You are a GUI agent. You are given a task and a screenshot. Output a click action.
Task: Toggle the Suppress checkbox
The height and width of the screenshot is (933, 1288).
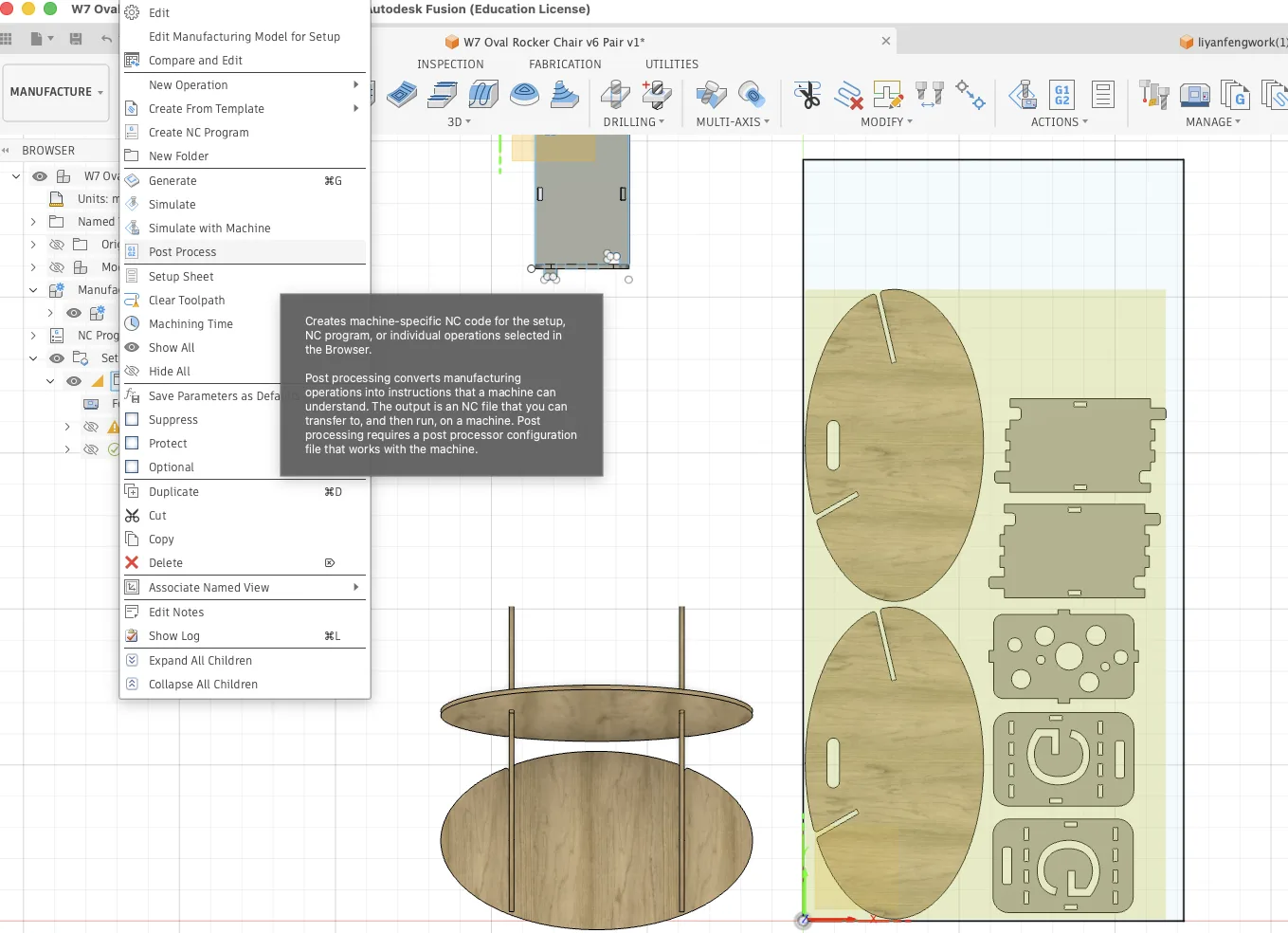pos(132,419)
